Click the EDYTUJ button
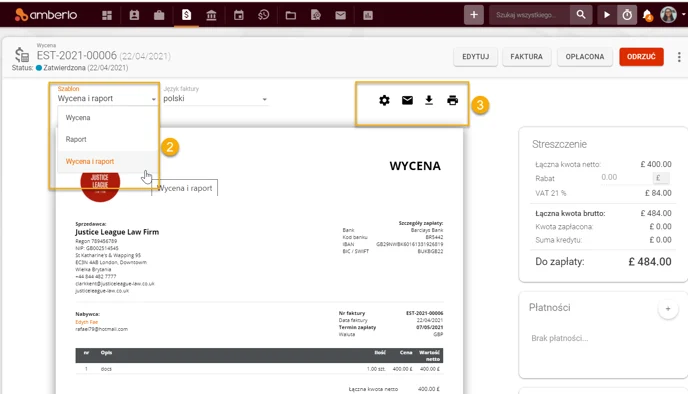The width and height of the screenshot is (688, 394). tap(475, 57)
